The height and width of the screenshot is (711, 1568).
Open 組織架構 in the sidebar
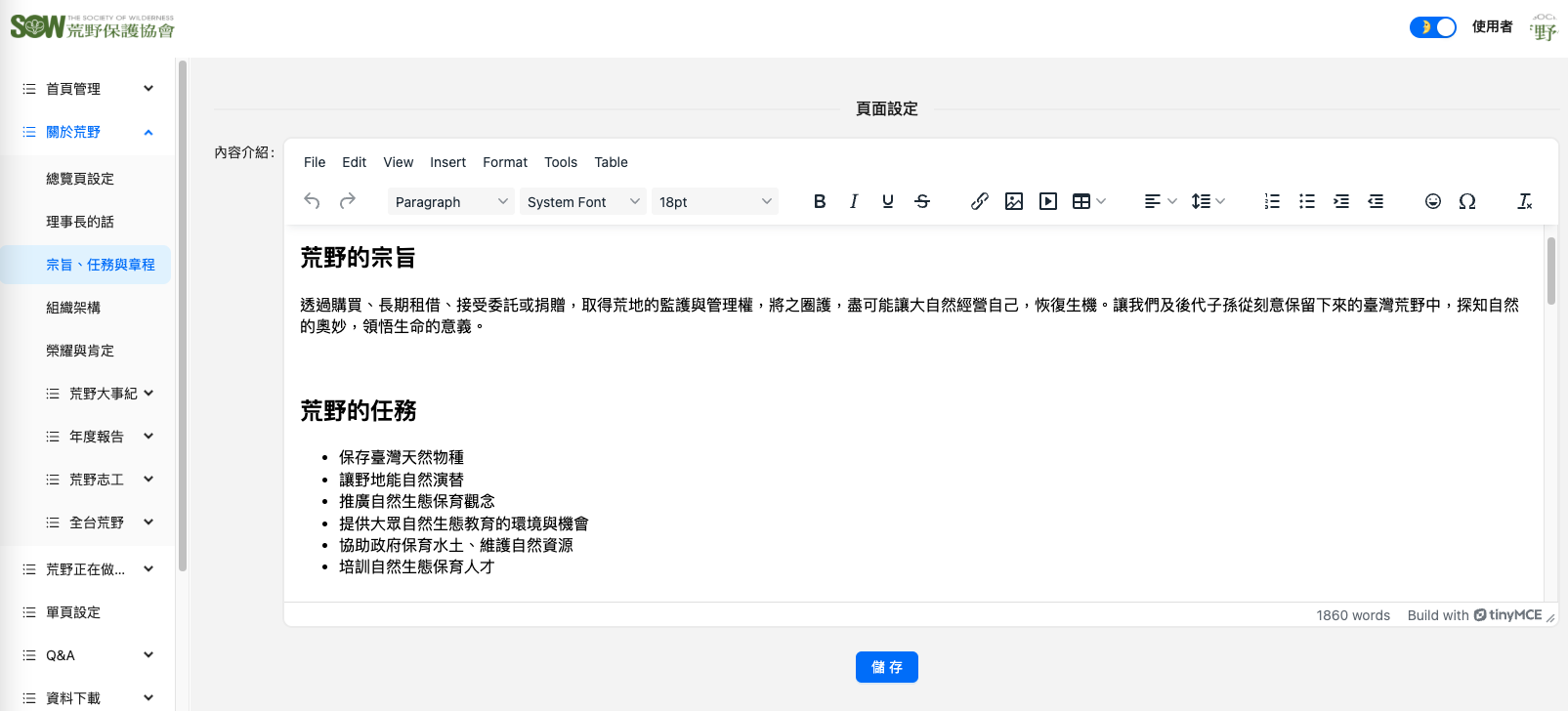click(73, 308)
